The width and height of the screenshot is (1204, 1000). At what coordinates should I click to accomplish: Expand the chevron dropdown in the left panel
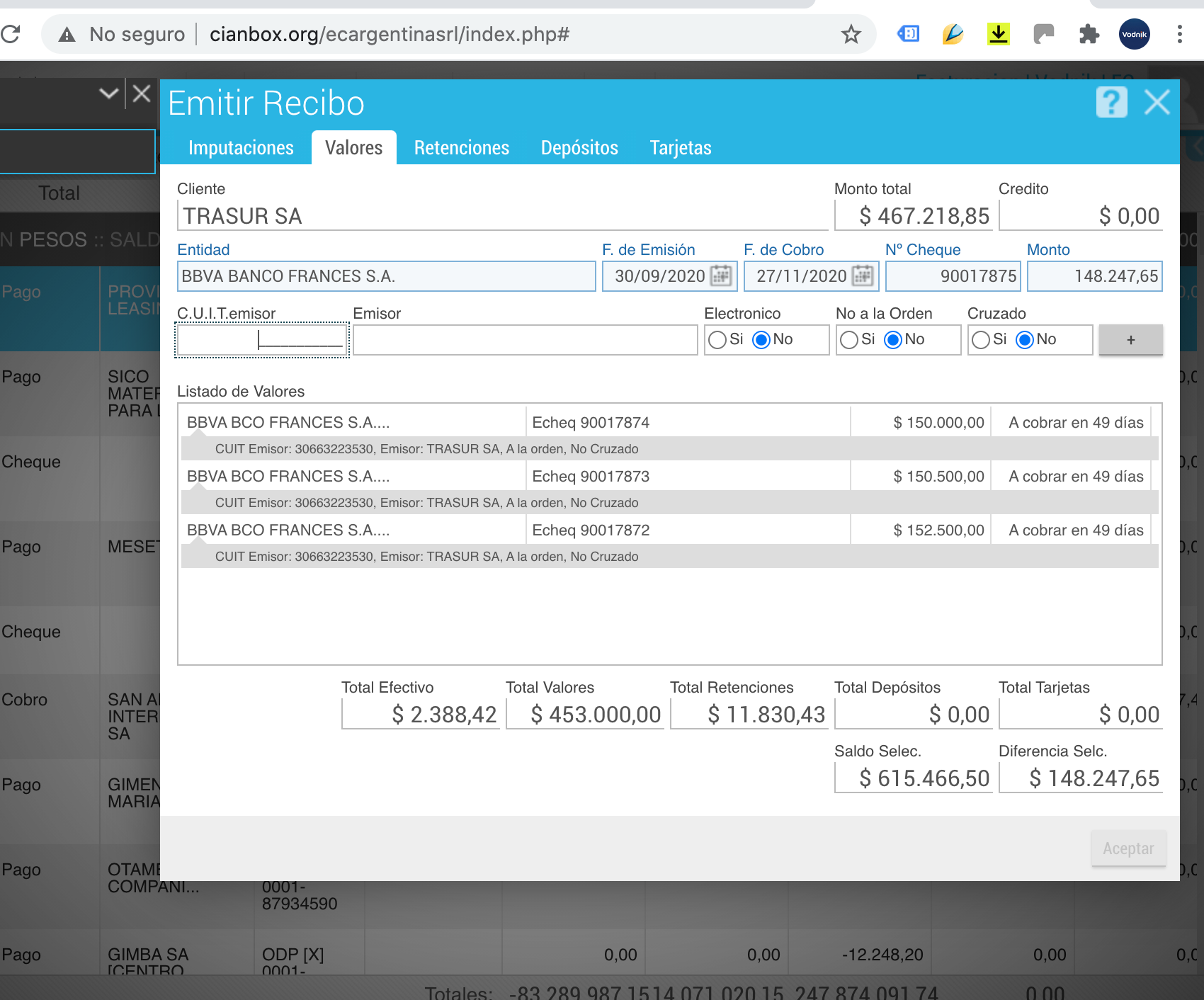coord(108,93)
